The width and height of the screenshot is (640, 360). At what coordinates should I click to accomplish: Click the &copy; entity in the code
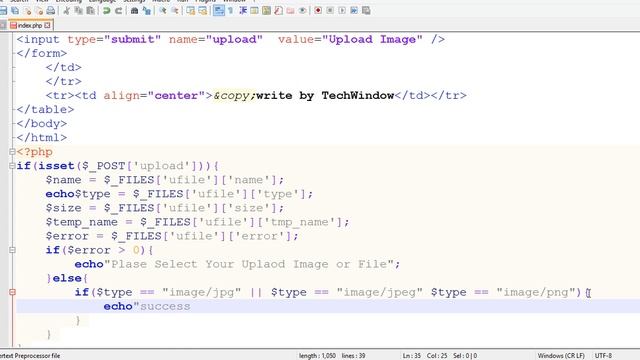(x=234, y=96)
